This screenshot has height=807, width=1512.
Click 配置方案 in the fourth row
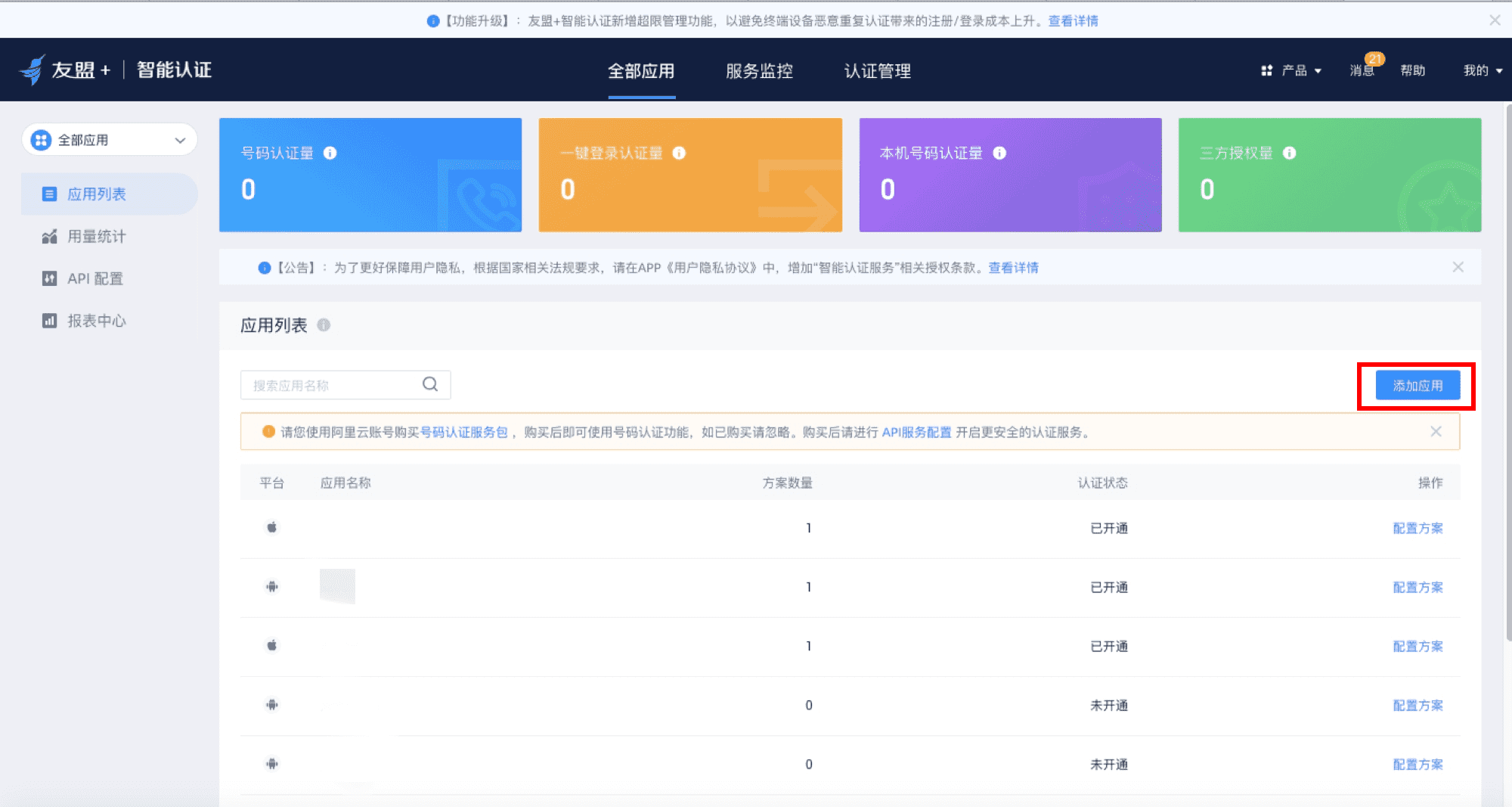[x=1417, y=705]
